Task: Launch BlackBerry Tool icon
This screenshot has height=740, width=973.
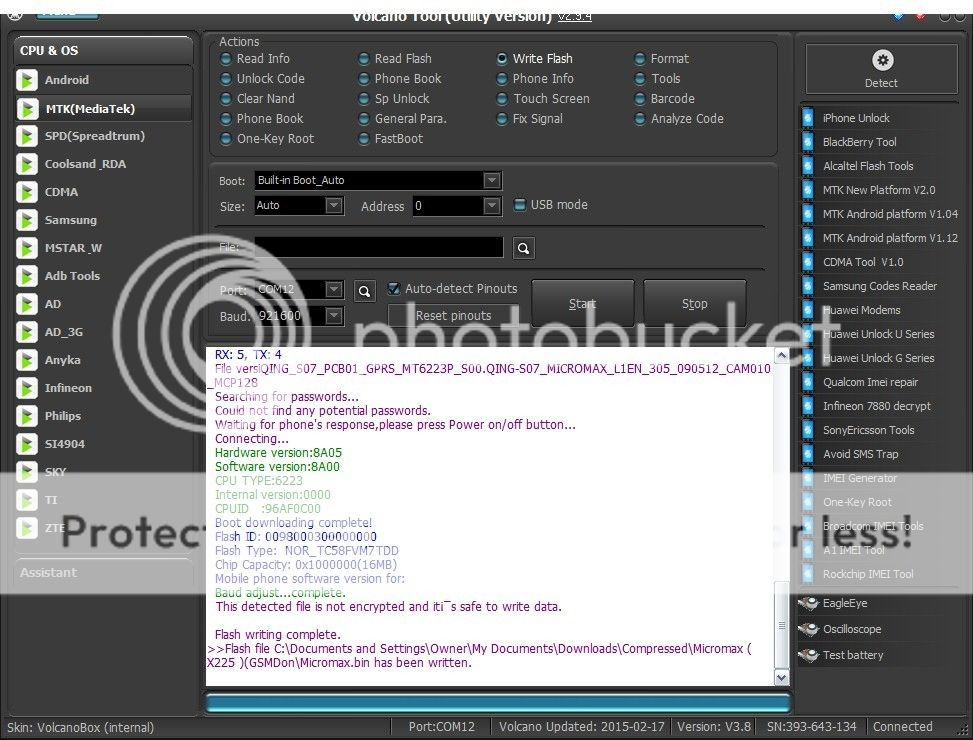Action: (807, 142)
